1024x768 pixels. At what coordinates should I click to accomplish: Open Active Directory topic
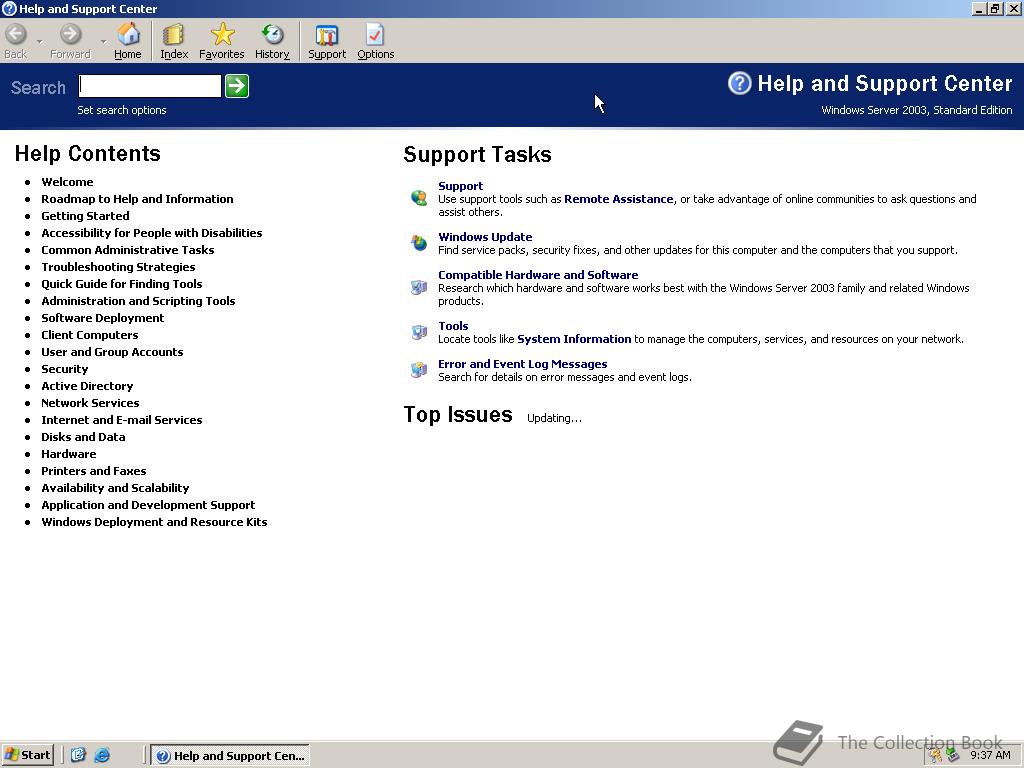[87, 385]
